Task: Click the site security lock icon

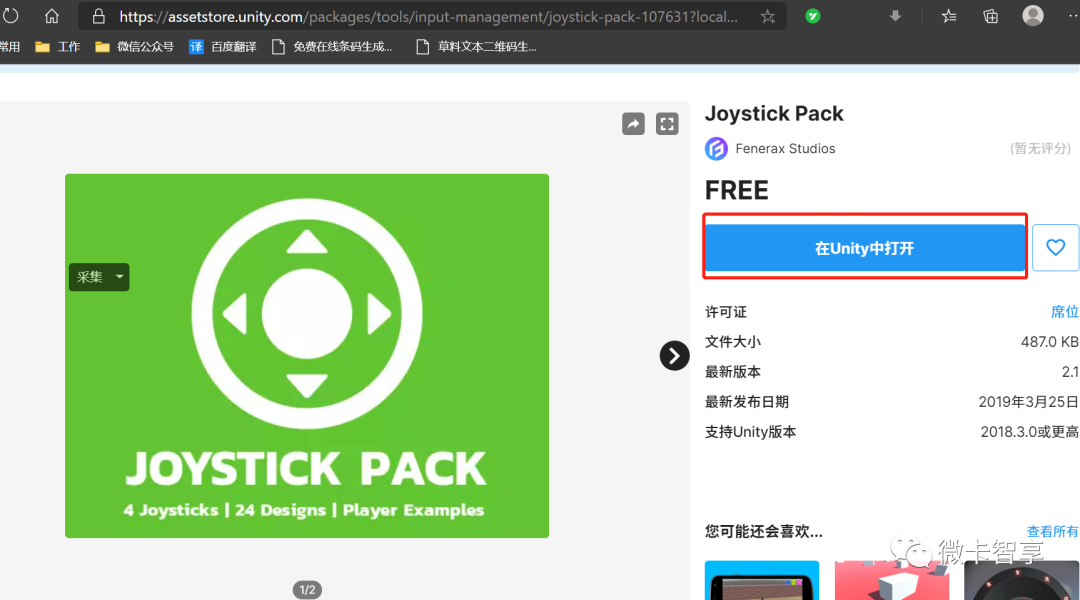Action: coord(97,16)
